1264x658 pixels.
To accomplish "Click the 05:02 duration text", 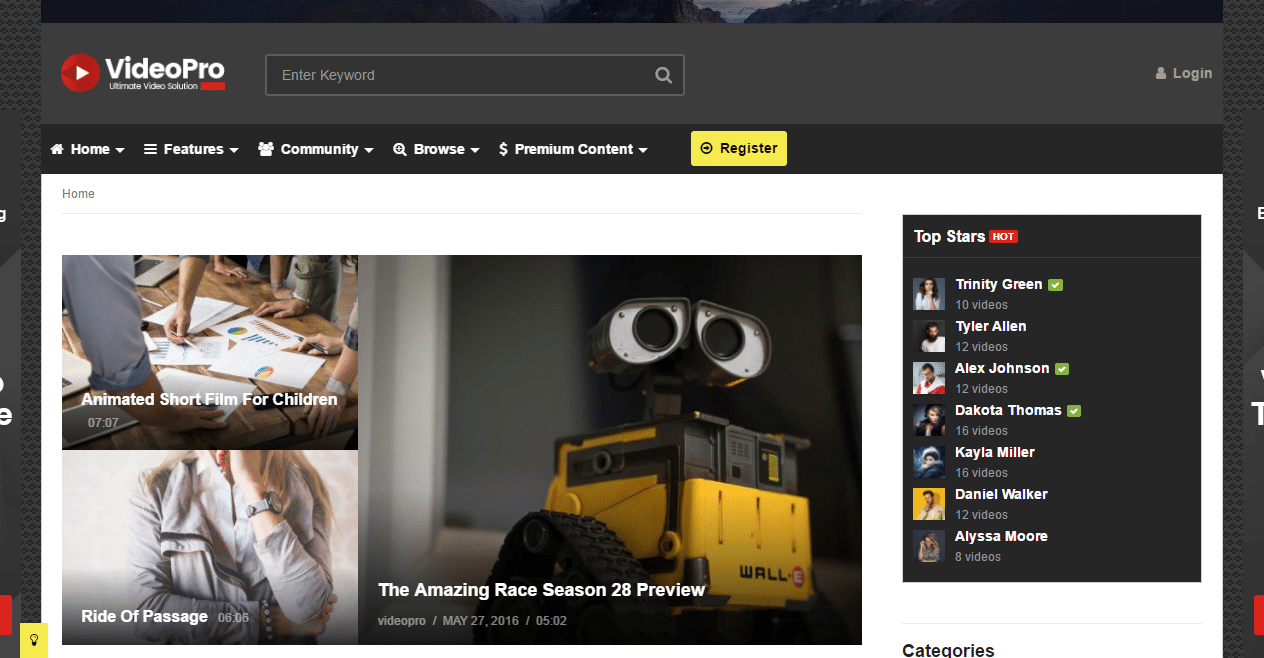I will point(551,621).
